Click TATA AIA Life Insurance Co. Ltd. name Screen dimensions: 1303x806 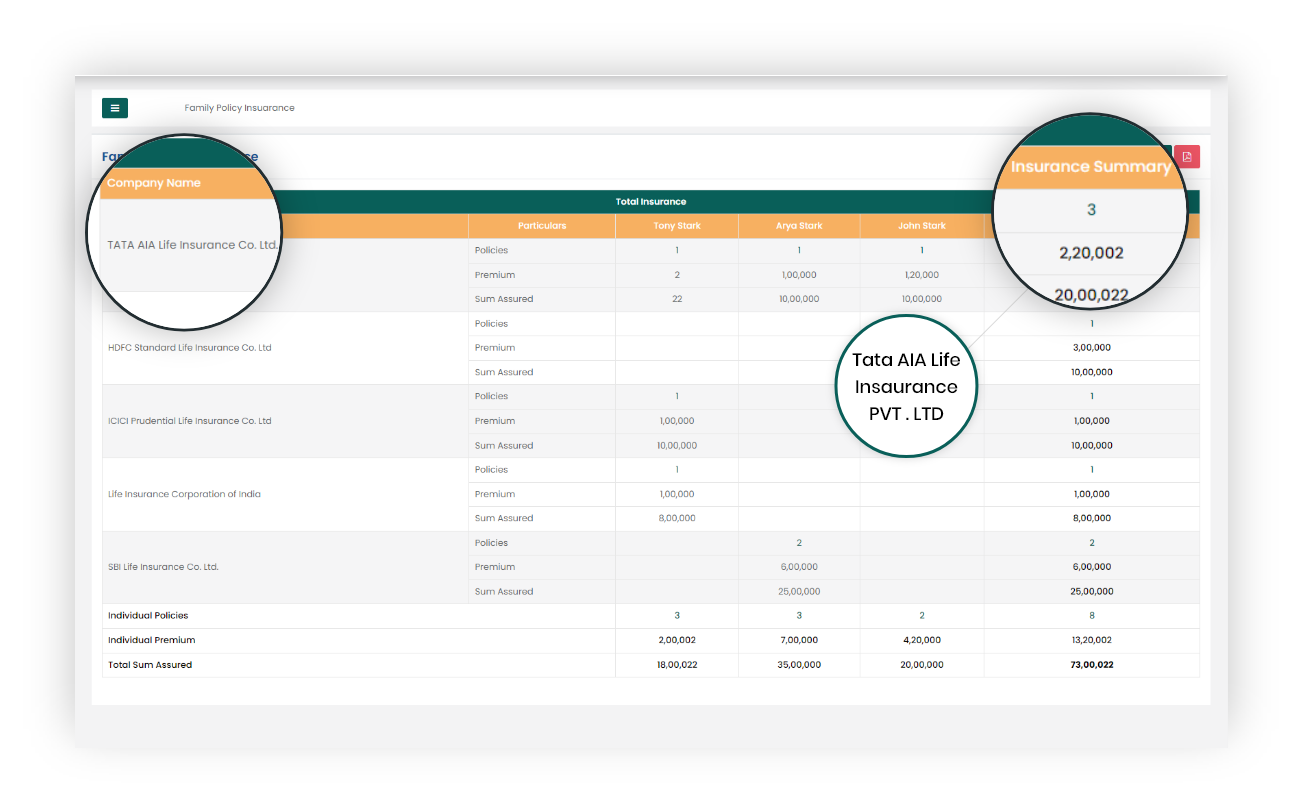click(x=192, y=245)
